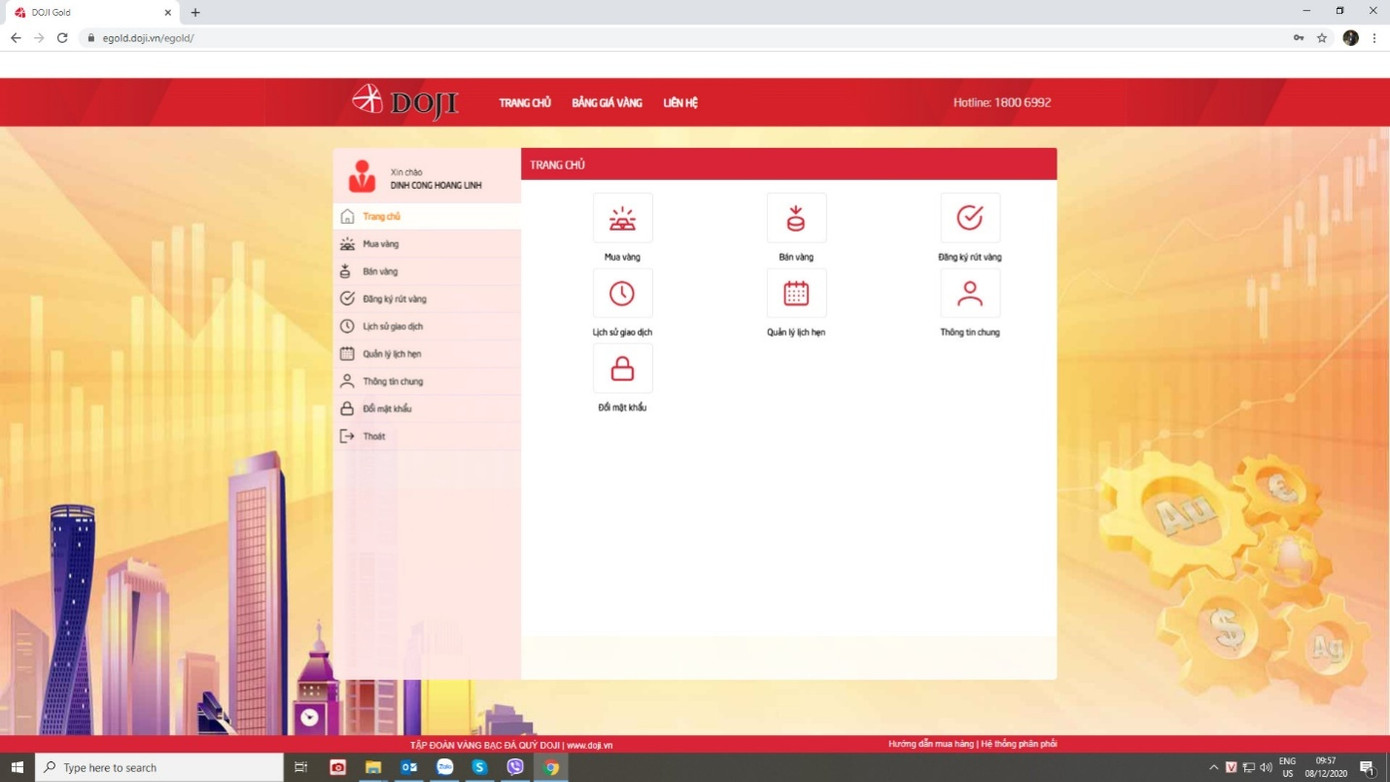This screenshot has width=1390, height=782.
Task: Open Lịch sử giao dịch clock icon
Action: 622,292
